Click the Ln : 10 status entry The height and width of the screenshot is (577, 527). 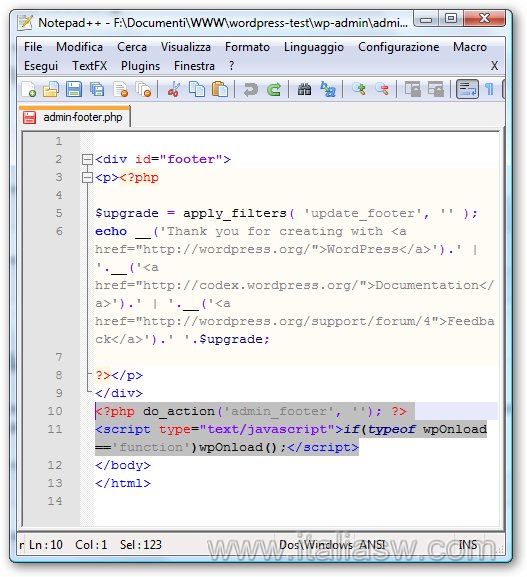[x=46, y=545]
